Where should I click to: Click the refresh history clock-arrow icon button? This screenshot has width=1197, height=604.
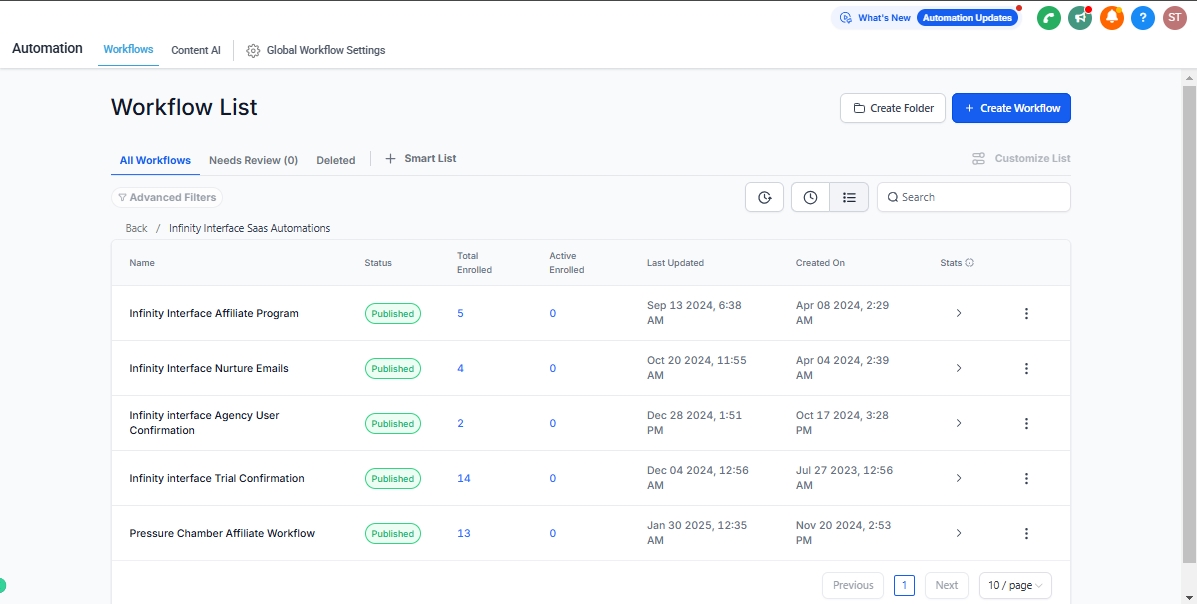point(764,198)
